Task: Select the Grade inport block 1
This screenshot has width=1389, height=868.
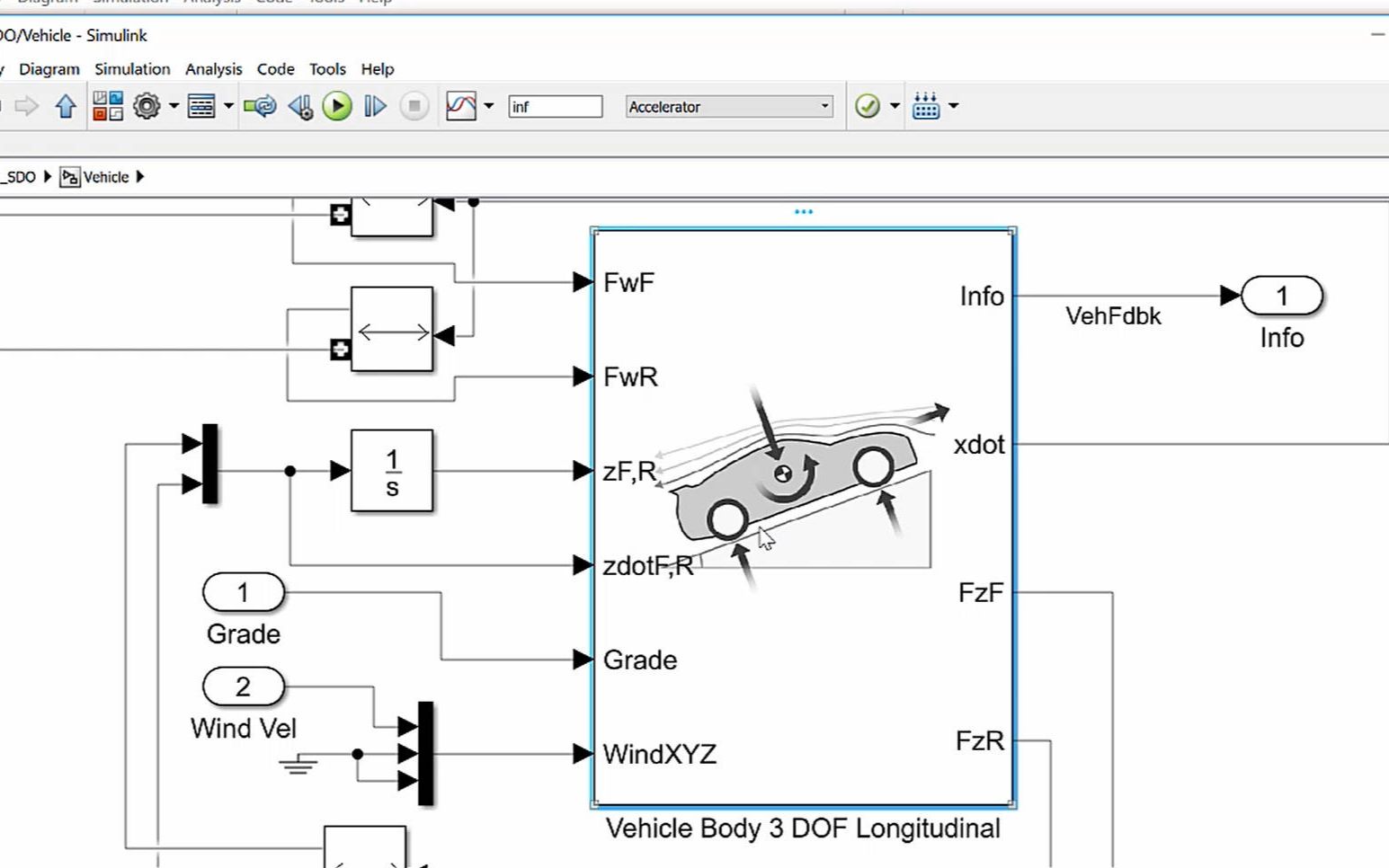Action: click(243, 593)
